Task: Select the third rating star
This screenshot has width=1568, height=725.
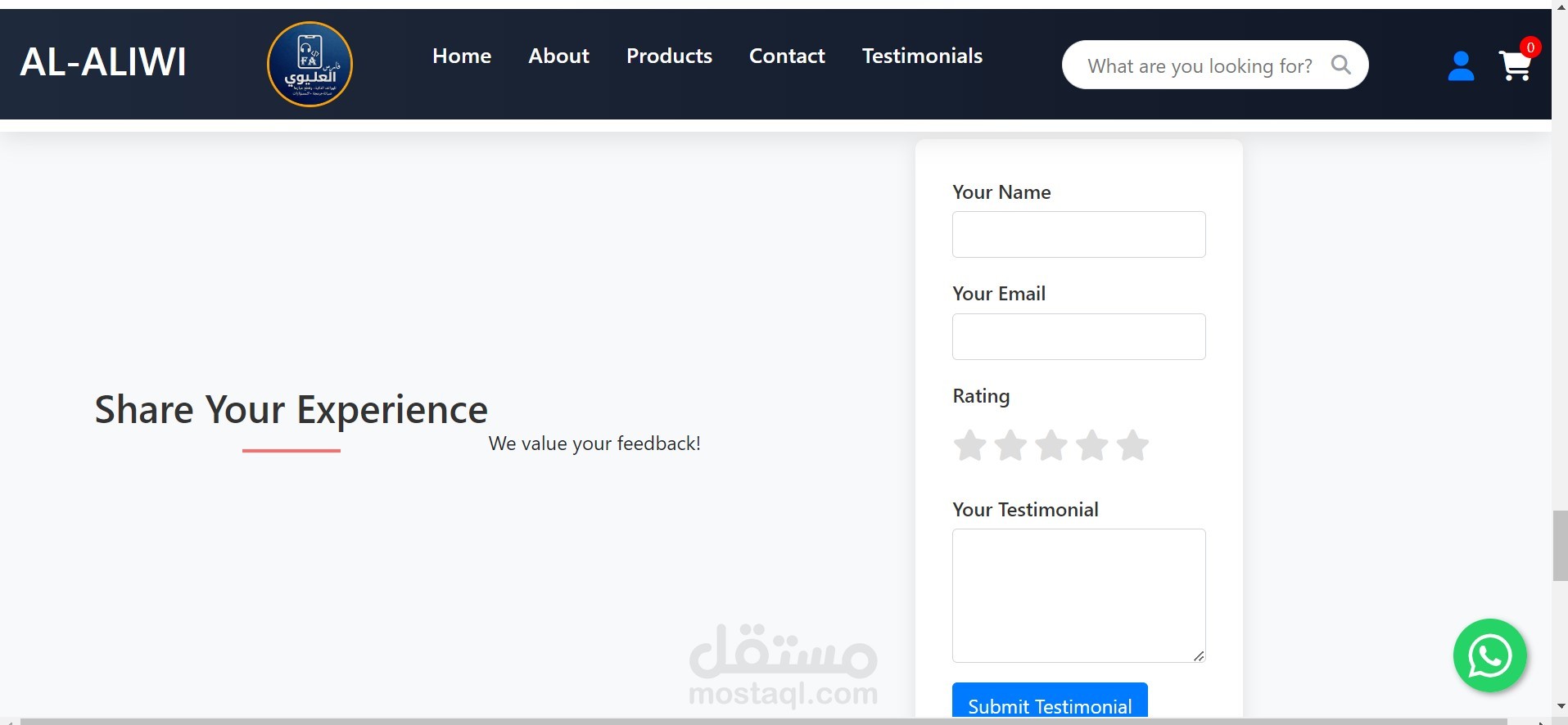Action: click(x=1051, y=445)
